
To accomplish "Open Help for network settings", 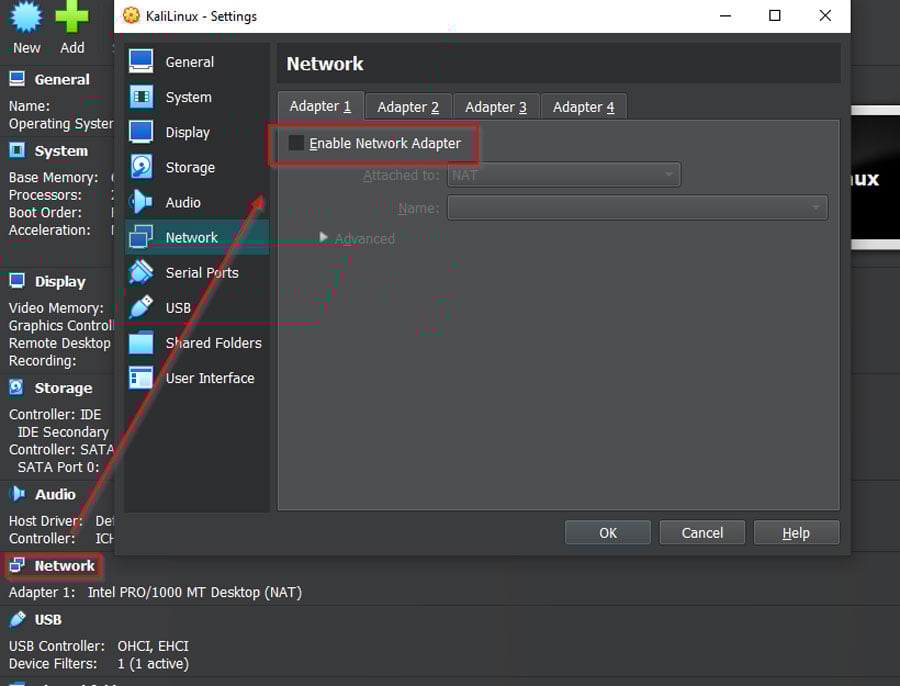I will pos(796,533).
